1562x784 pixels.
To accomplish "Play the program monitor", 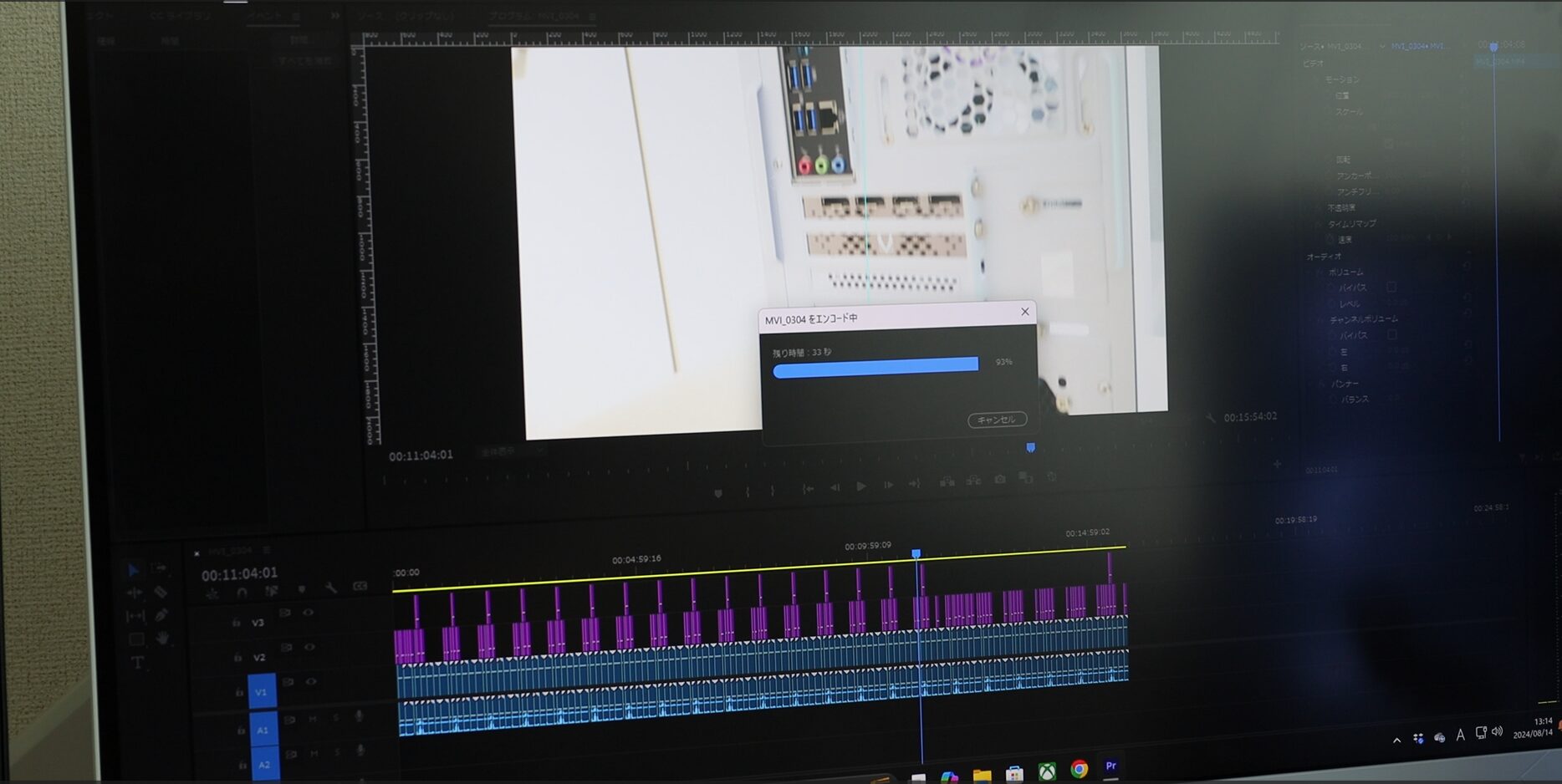I will tap(861, 486).
